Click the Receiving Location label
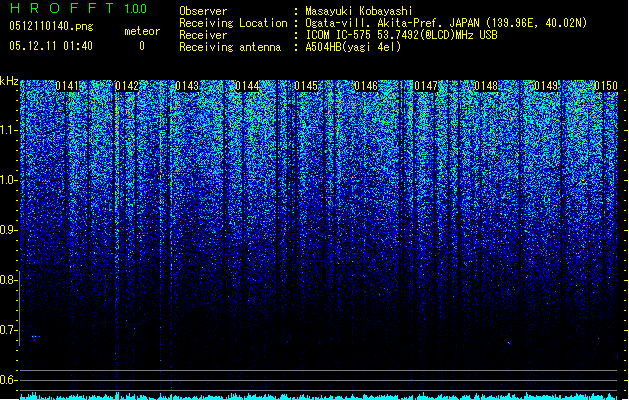629x400 pixels. click(x=233, y=23)
